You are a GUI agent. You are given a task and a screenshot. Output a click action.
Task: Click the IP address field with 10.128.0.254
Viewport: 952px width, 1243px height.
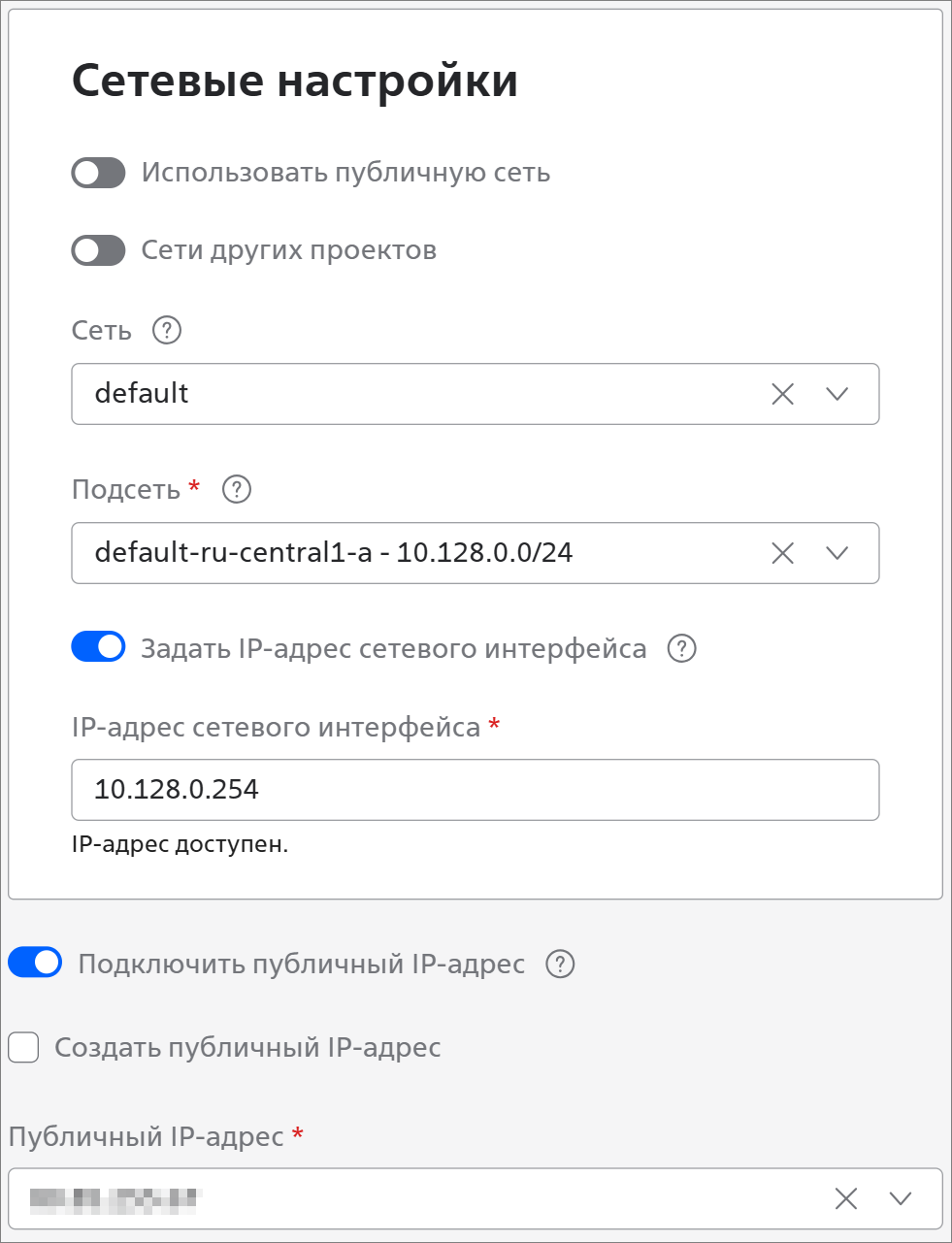(x=475, y=790)
